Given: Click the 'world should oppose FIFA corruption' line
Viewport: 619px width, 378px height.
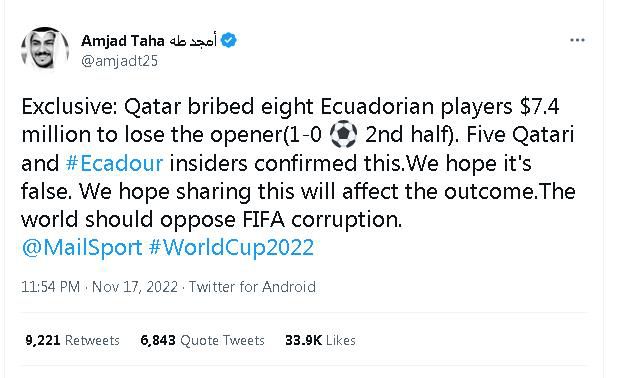Looking at the screenshot, I should pos(212,220).
